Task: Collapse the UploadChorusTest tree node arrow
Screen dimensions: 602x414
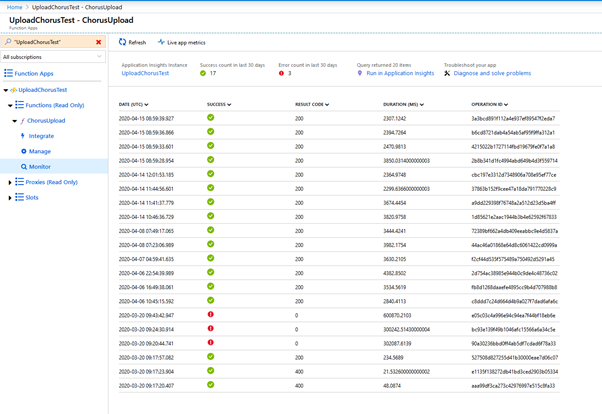Action: (6, 90)
